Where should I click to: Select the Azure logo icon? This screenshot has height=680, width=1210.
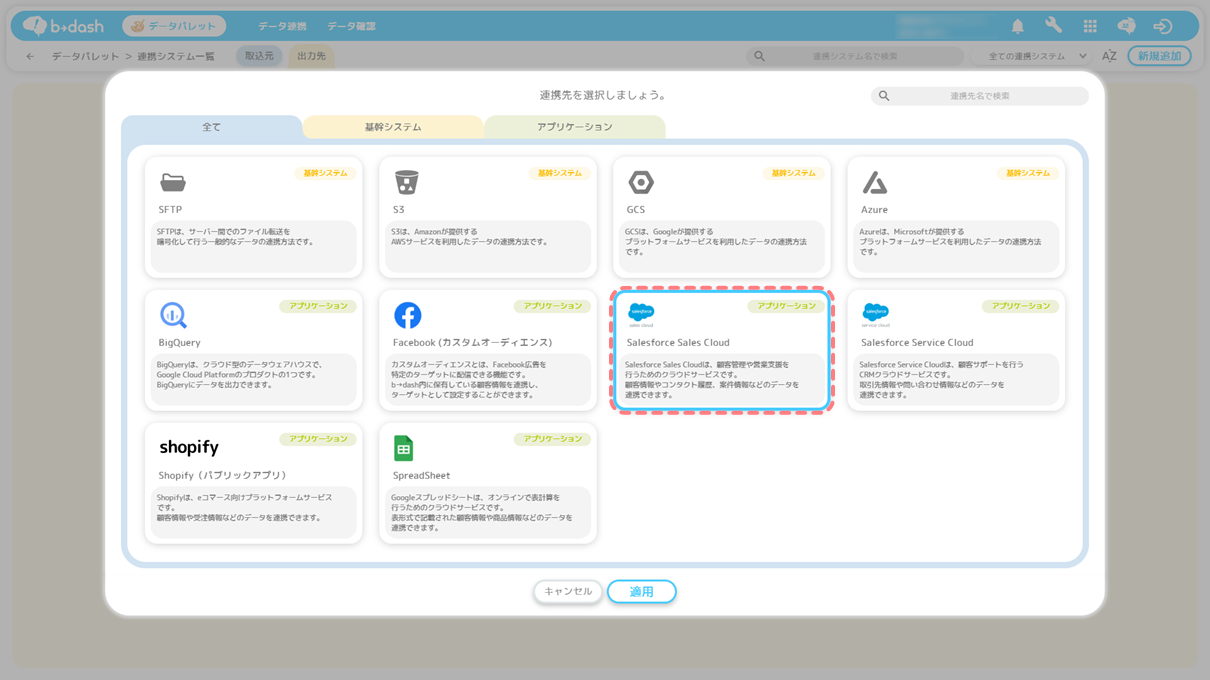coord(875,182)
